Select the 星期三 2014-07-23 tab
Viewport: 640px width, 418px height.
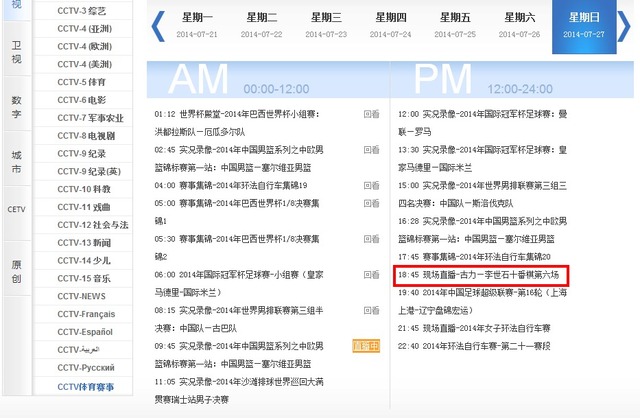326,25
